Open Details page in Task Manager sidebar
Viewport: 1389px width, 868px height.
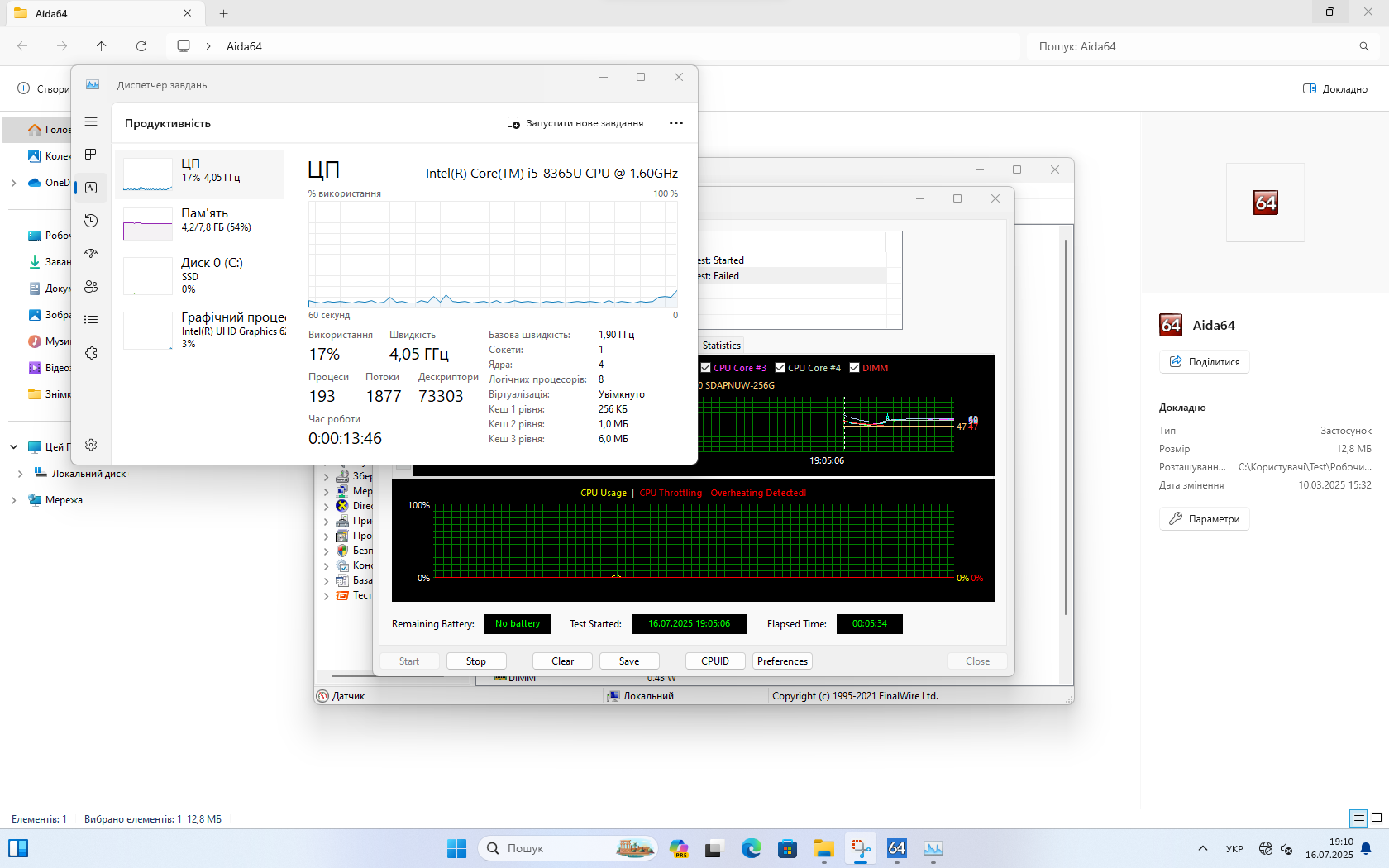91,320
